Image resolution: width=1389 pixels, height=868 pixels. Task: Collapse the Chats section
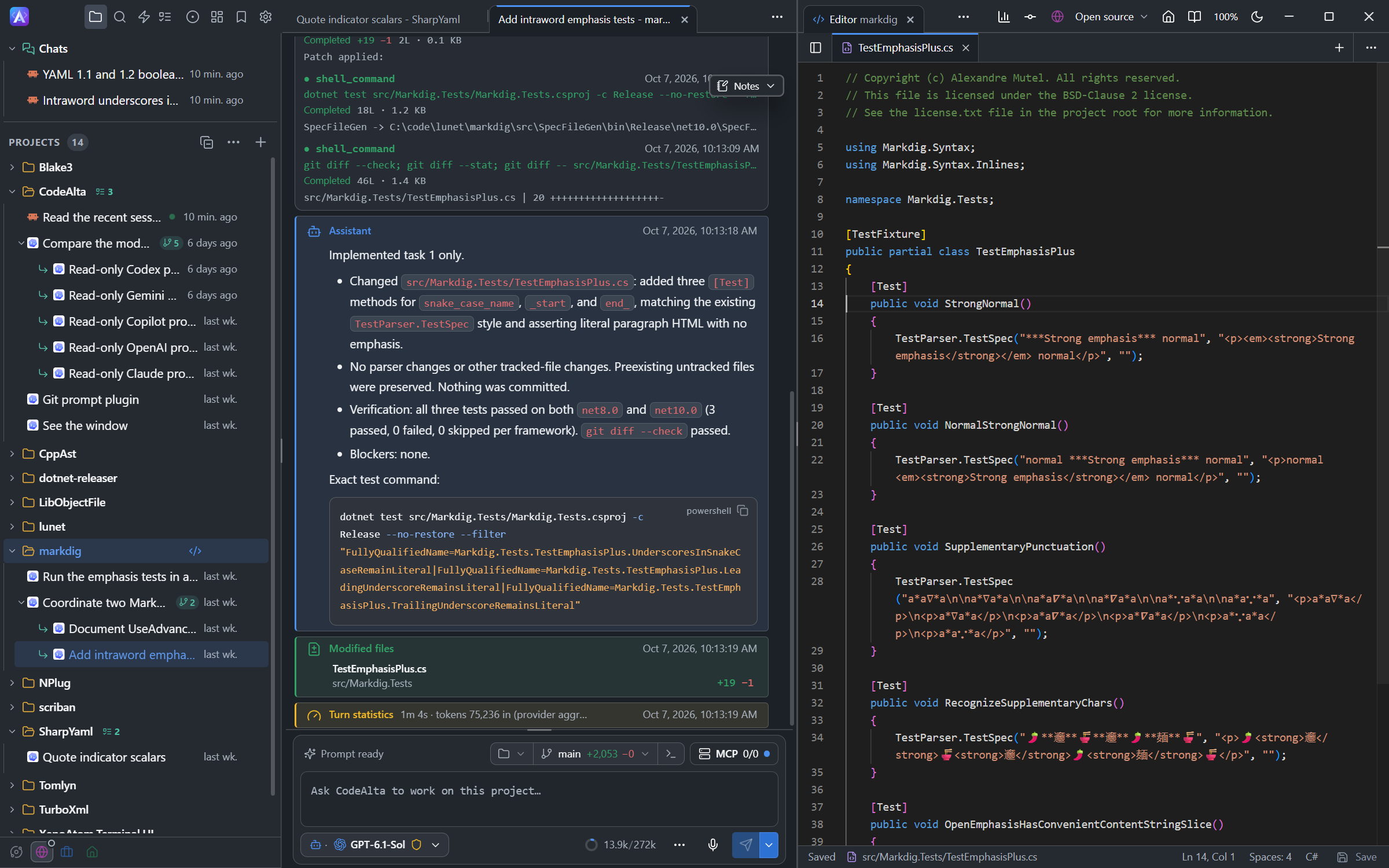(12, 49)
